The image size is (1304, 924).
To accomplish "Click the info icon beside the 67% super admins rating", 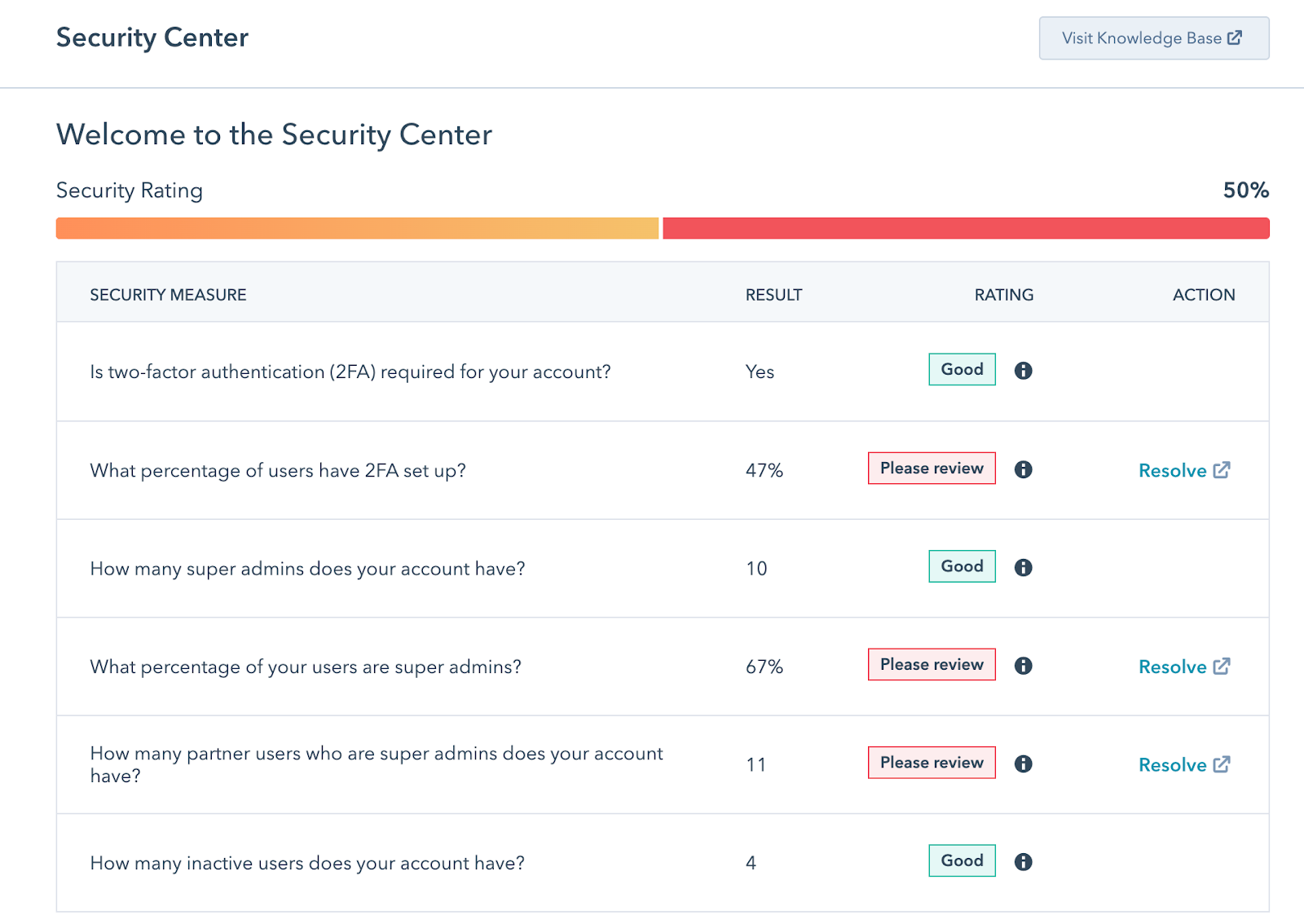I will pos(1024,666).
